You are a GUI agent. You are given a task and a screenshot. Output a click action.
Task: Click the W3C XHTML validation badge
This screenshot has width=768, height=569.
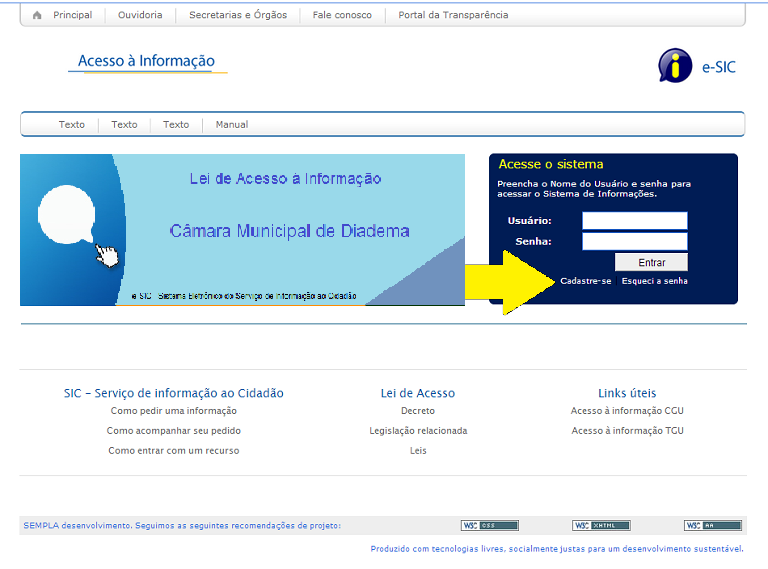point(601,526)
